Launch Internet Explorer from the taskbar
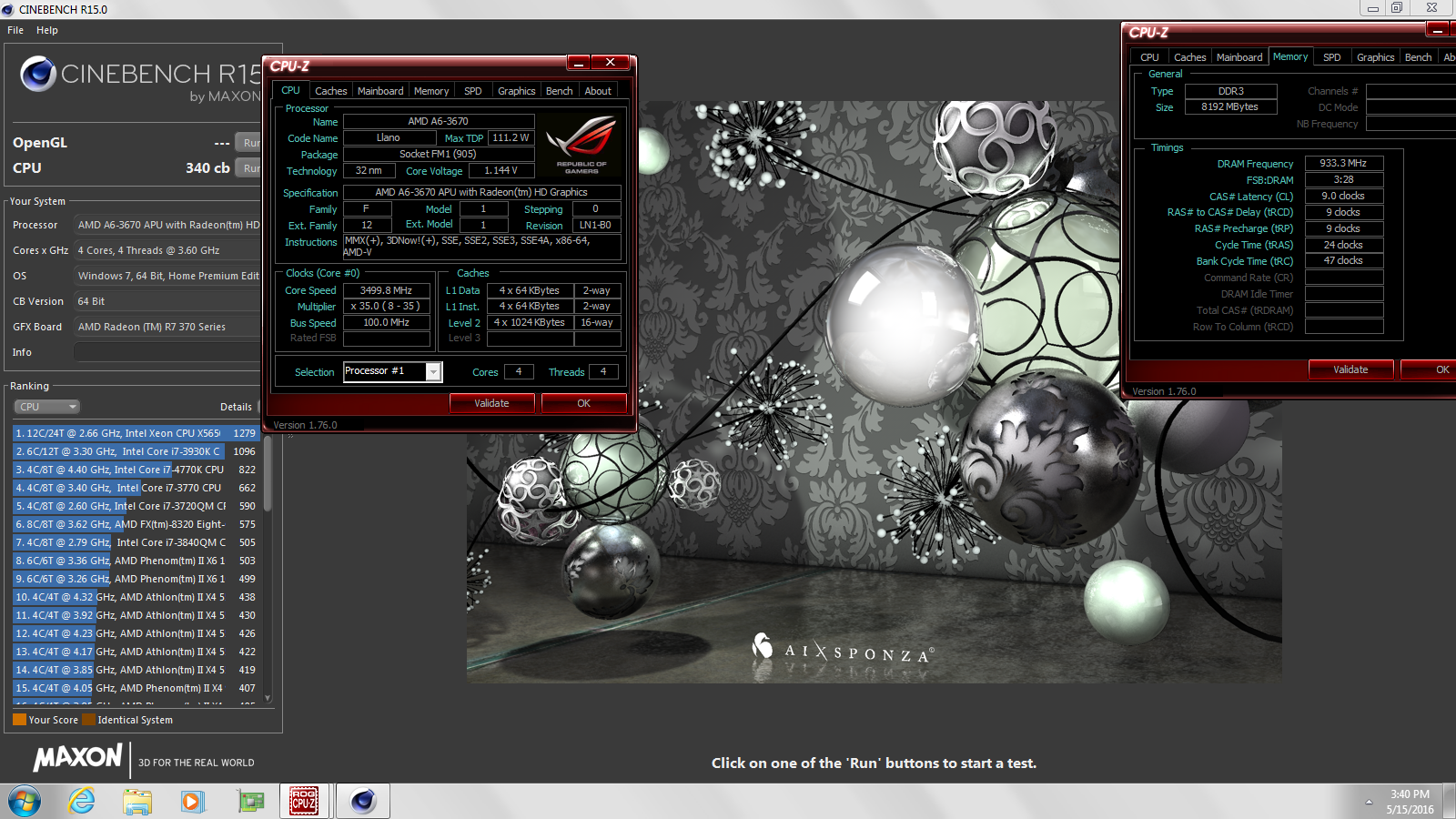The image size is (1456, 819). tap(82, 801)
